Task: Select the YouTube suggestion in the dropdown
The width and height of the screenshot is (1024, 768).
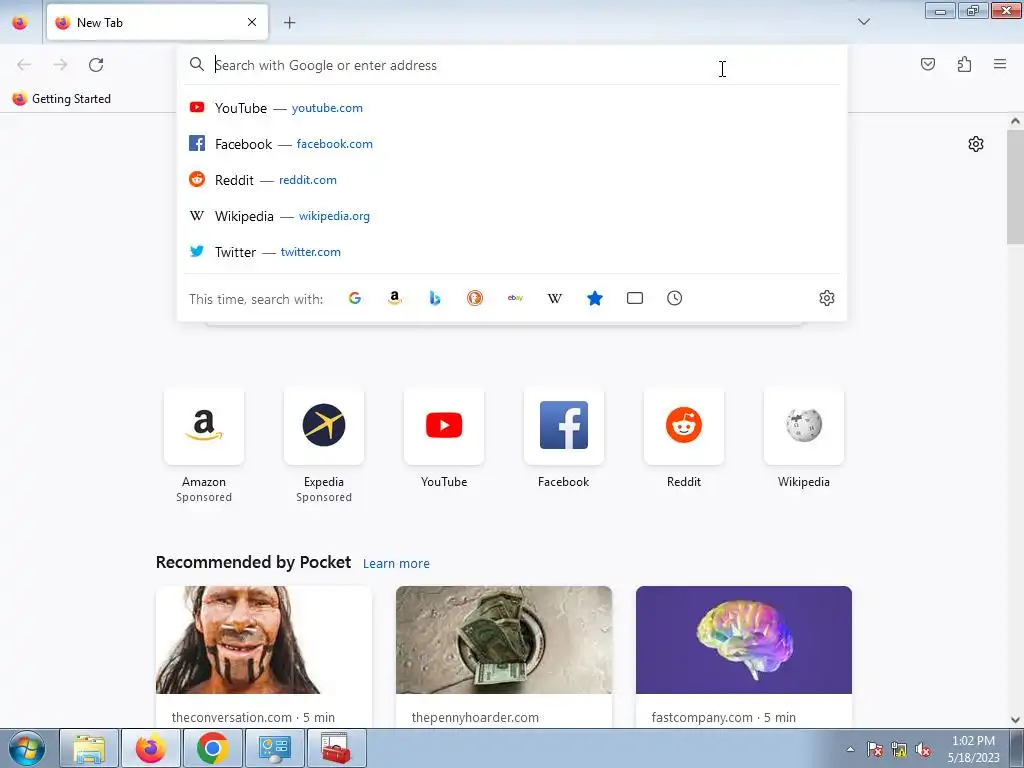Action: (x=512, y=108)
